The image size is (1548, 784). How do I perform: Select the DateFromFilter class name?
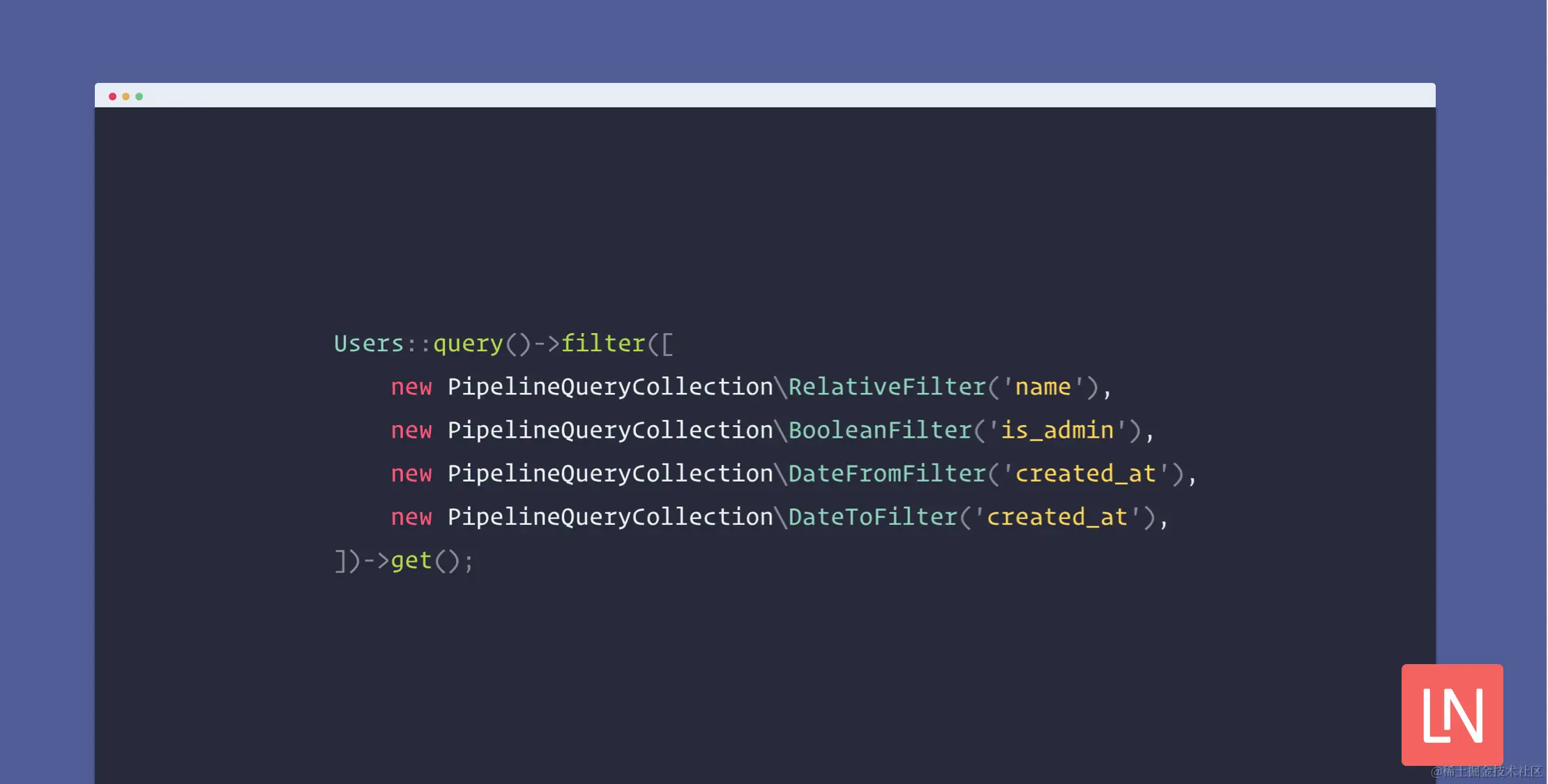(x=887, y=473)
